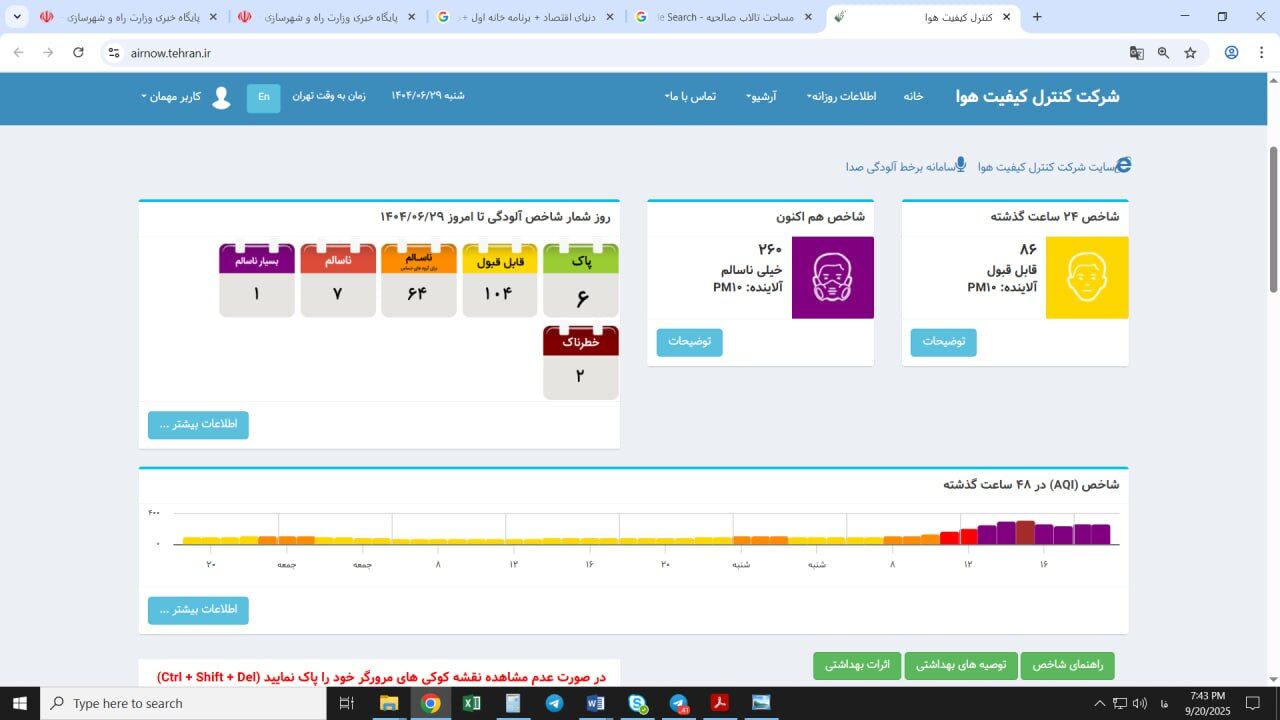Click the microphone icon for سامانه برخط آلودگی صدا
Image resolution: width=1280 pixels, height=720 pixels.
[x=960, y=164]
